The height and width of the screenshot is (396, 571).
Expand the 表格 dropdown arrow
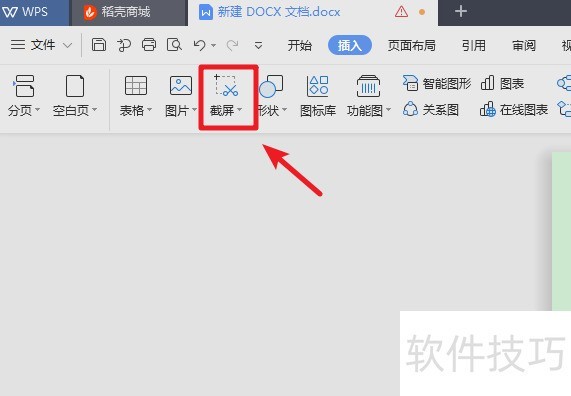(149, 109)
